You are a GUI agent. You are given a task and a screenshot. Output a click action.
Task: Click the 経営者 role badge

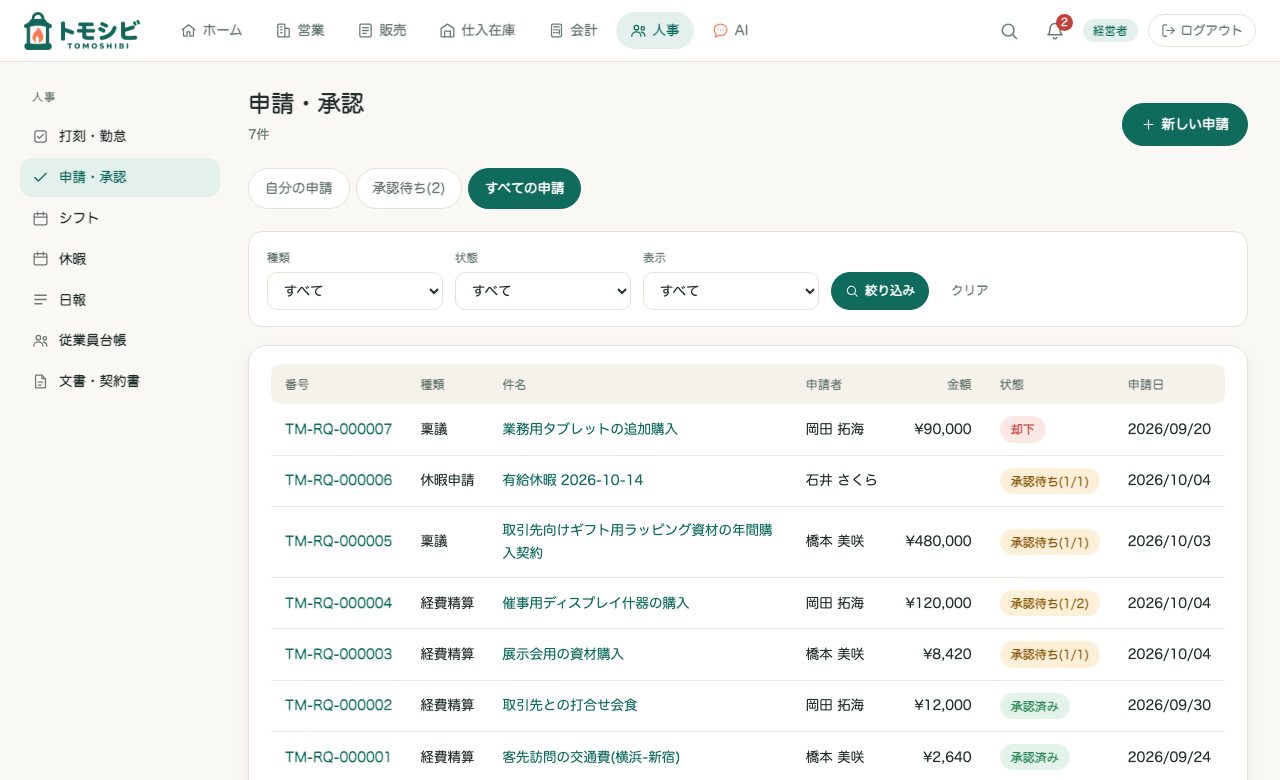tap(1110, 31)
